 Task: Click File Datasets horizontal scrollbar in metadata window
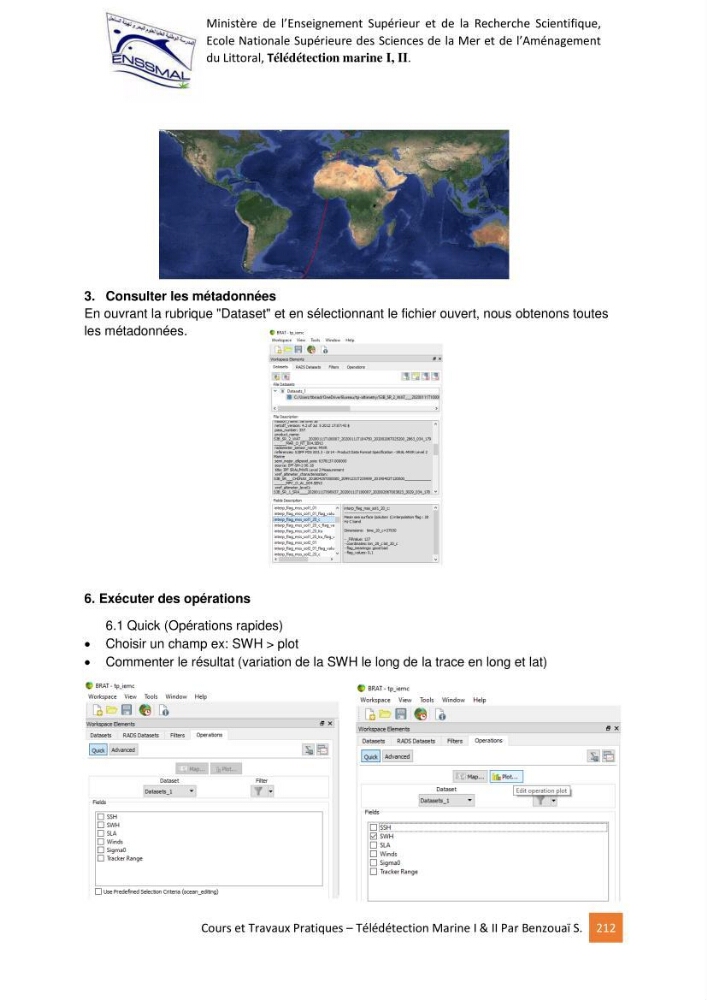point(356,408)
